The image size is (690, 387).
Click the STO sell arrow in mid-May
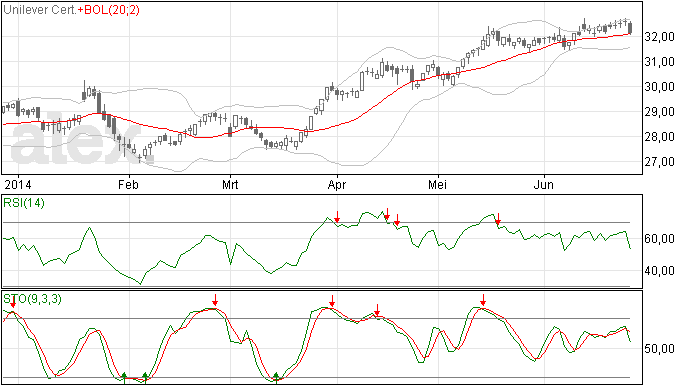483,300
